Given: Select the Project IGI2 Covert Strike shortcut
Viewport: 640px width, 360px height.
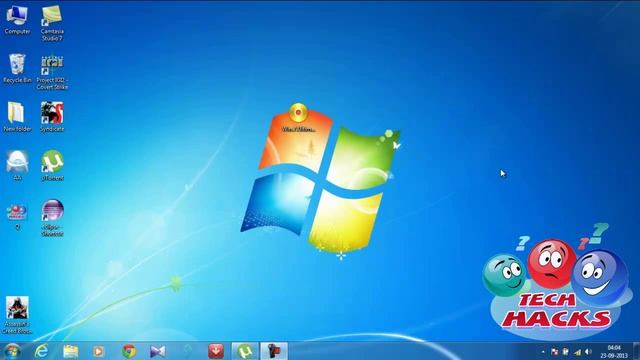Looking at the screenshot, I should [52, 72].
